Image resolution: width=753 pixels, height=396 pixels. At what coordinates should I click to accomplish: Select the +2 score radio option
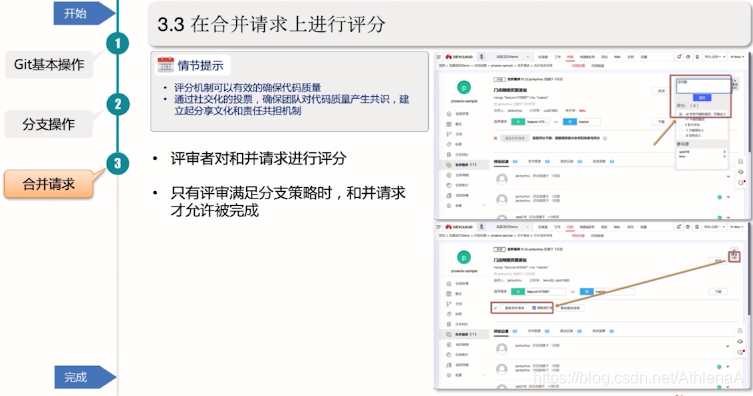[x=680, y=114]
